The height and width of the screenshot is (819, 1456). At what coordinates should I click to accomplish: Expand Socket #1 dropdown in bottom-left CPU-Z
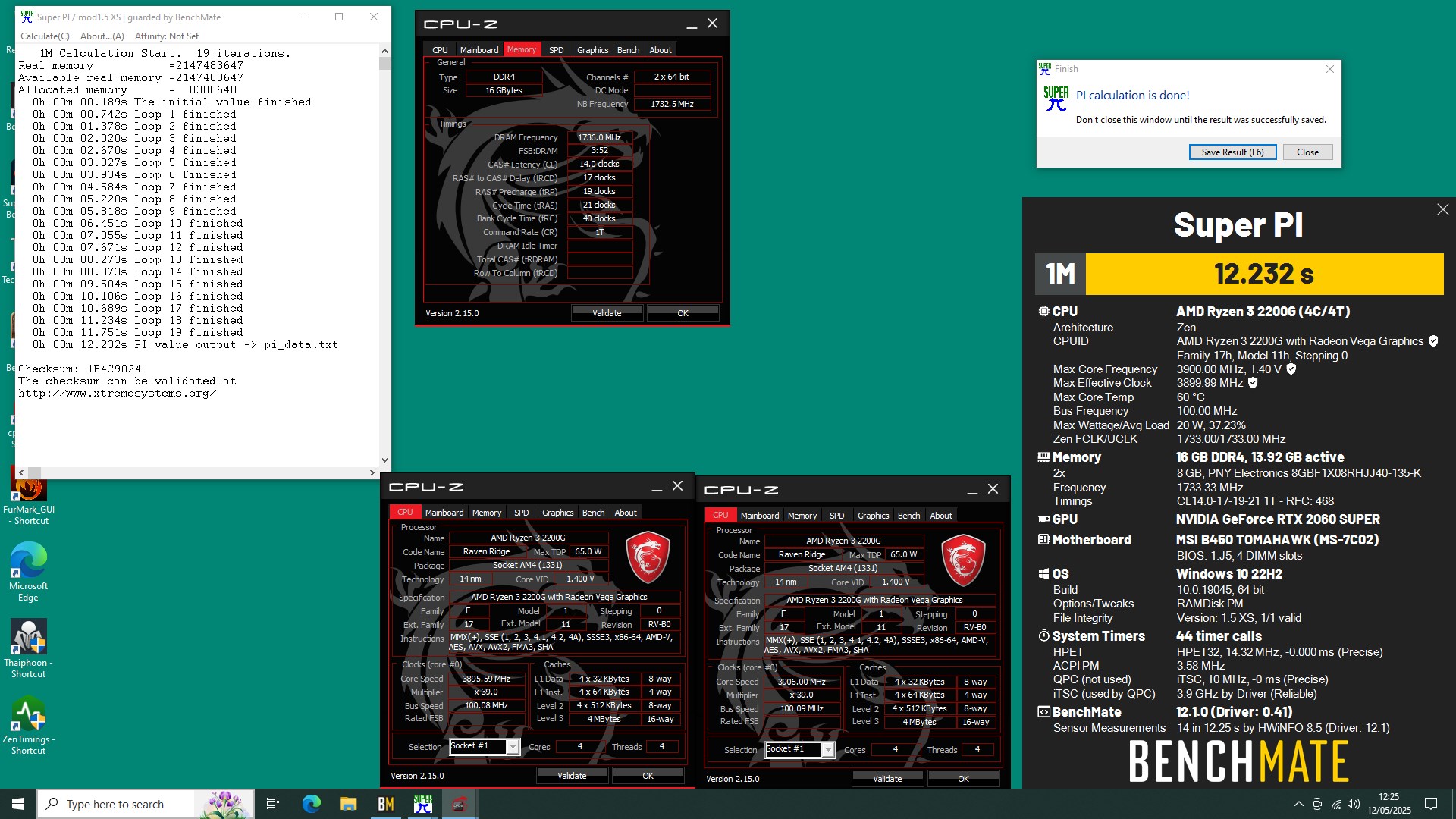513,747
